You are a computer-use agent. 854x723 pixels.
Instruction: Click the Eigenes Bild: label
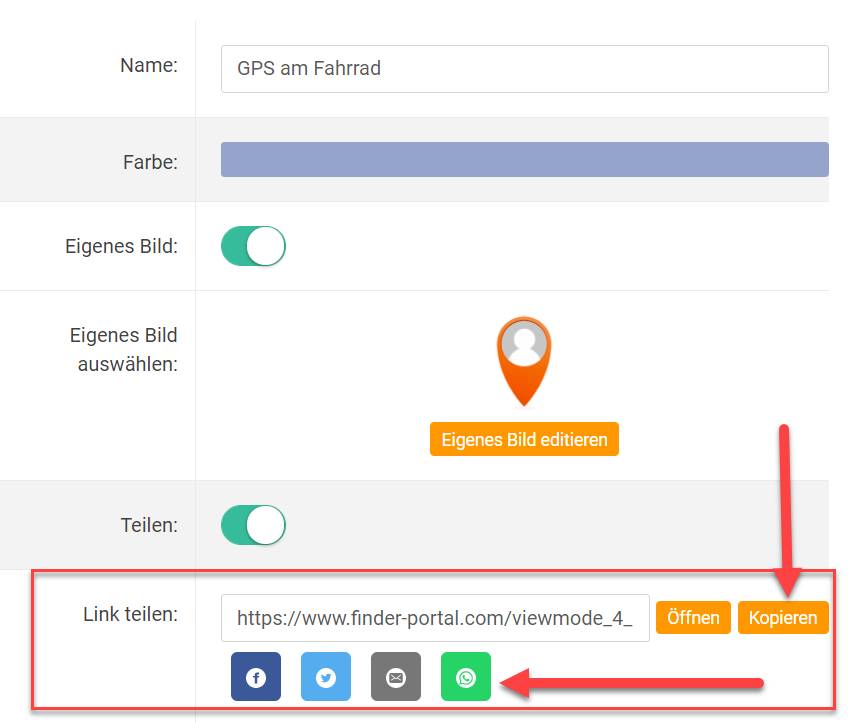coord(121,246)
